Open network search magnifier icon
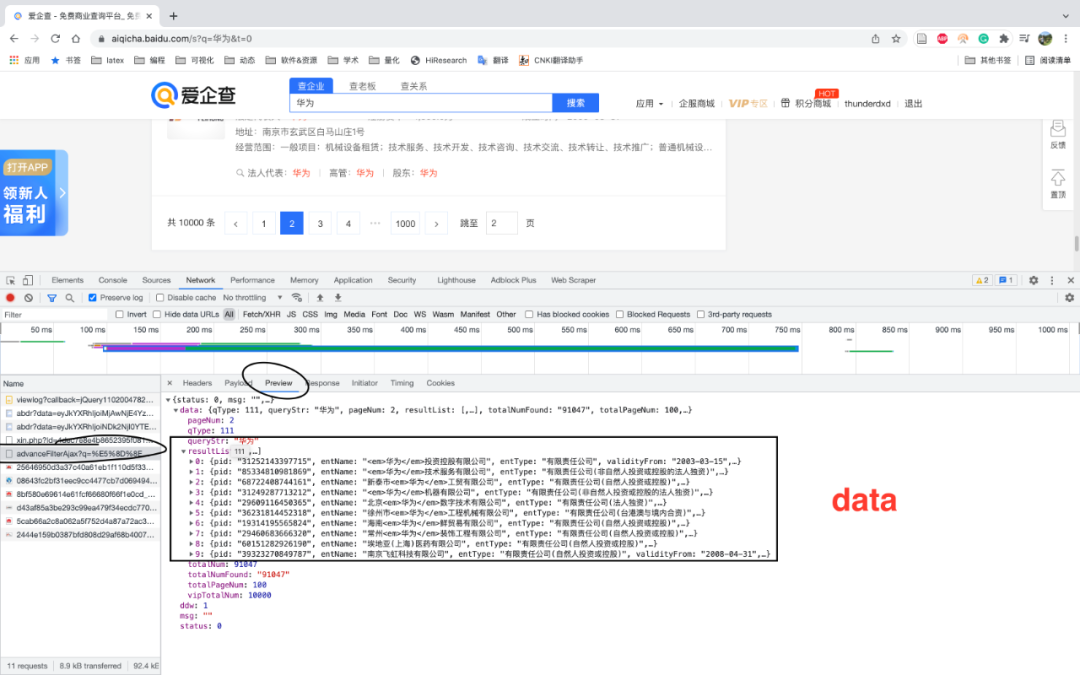 tap(70, 298)
